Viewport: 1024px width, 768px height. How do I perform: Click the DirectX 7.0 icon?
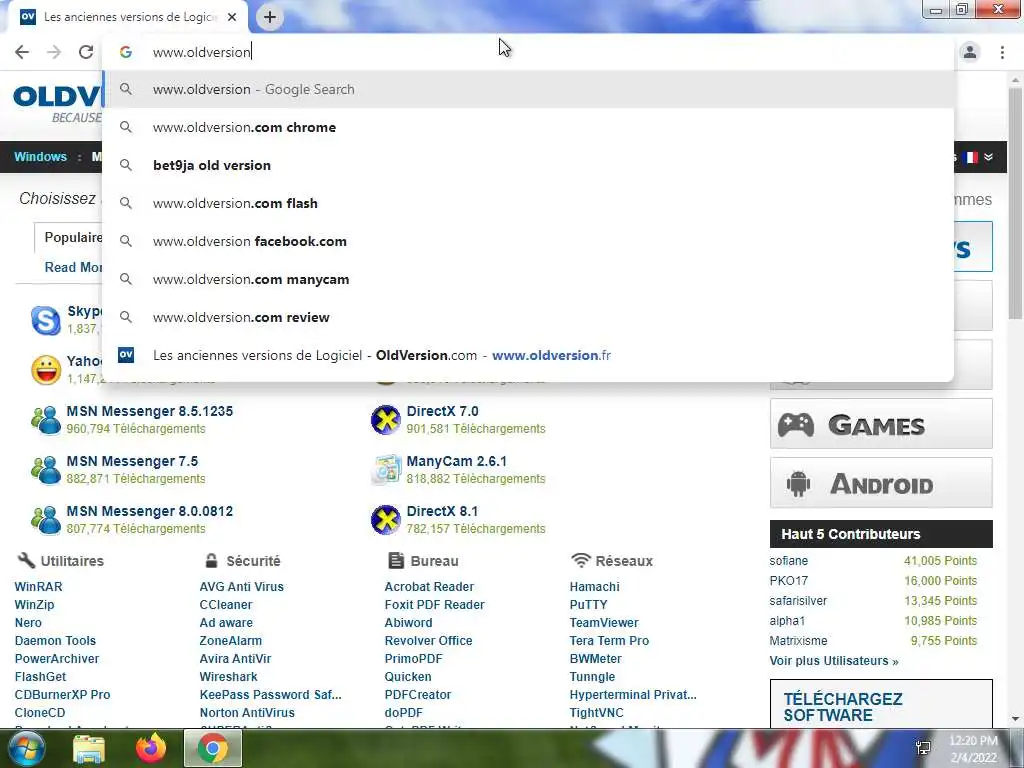pos(386,419)
